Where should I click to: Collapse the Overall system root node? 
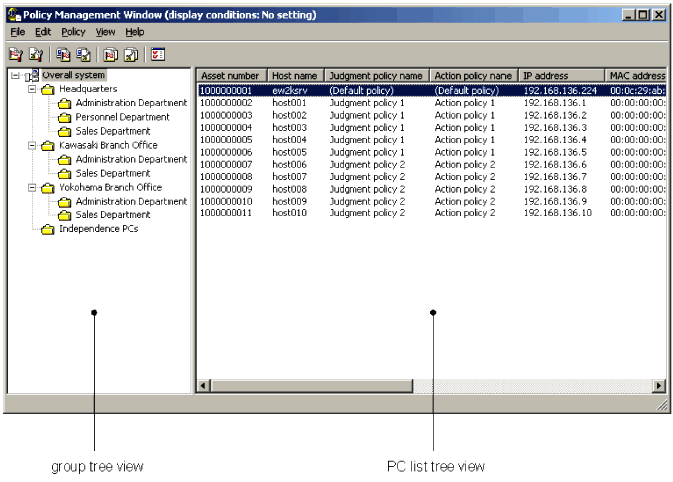pos(15,76)
